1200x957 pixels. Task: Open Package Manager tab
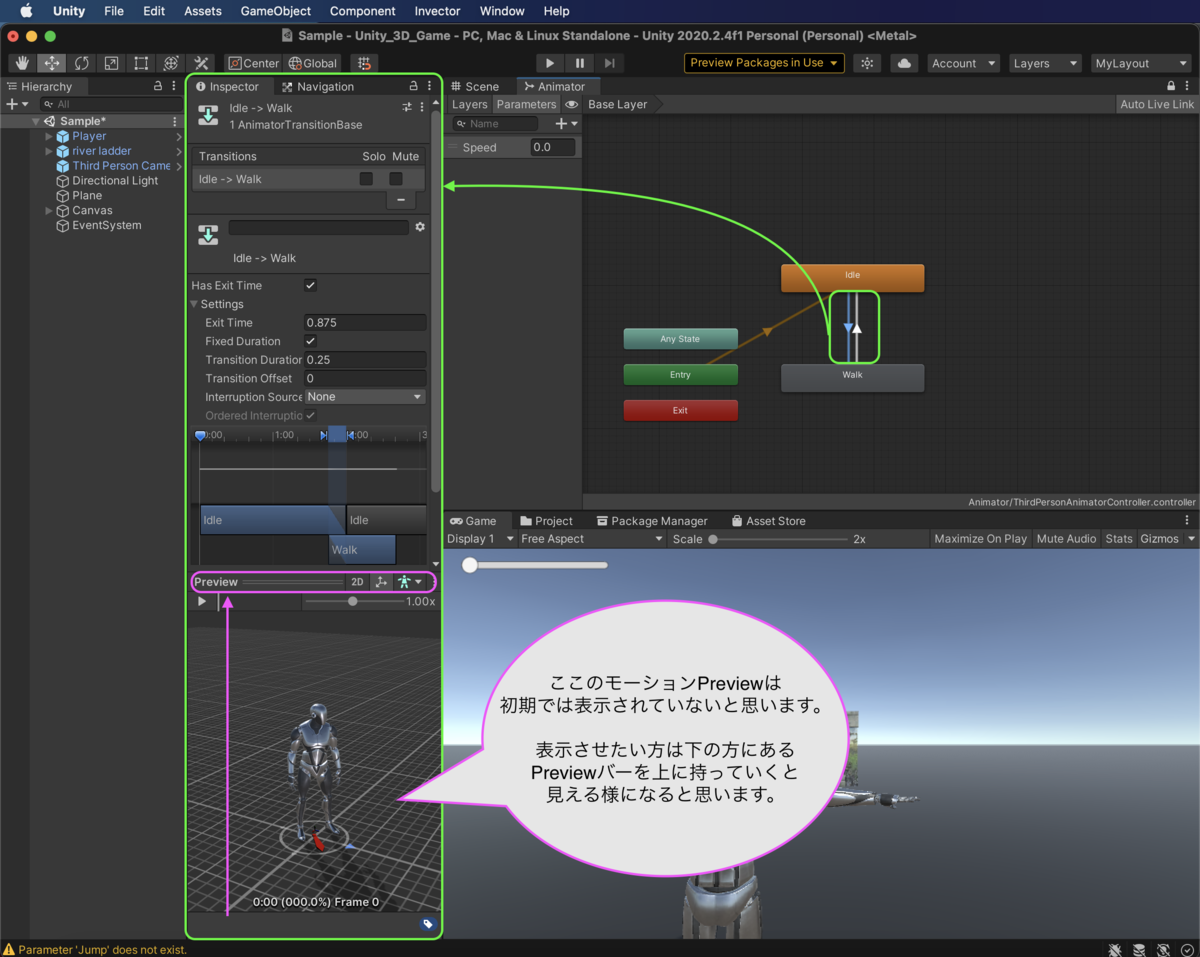coord(652,521)
